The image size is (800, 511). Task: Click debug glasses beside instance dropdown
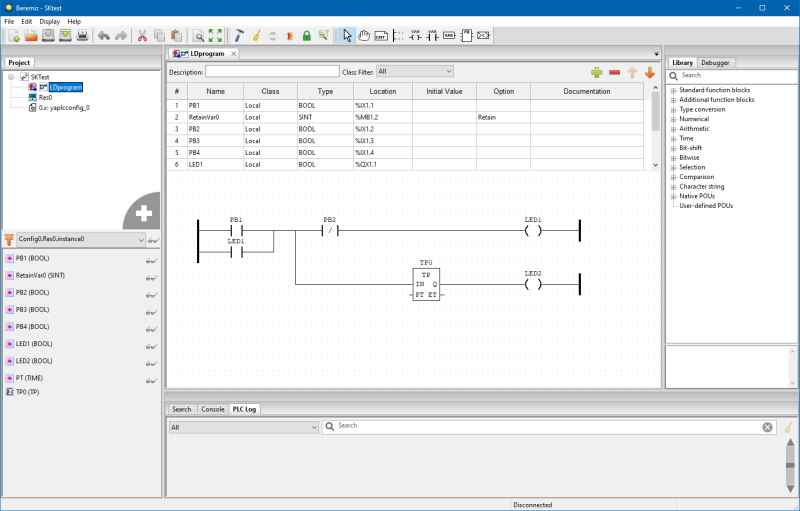(153, 240)
